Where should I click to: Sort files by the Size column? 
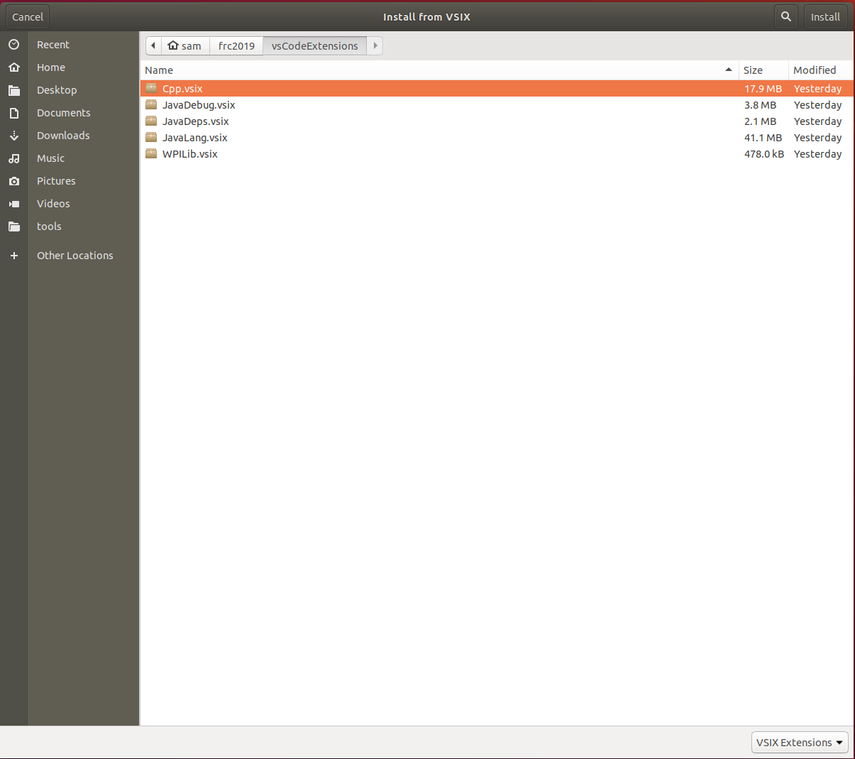click(x=752, y=70)
